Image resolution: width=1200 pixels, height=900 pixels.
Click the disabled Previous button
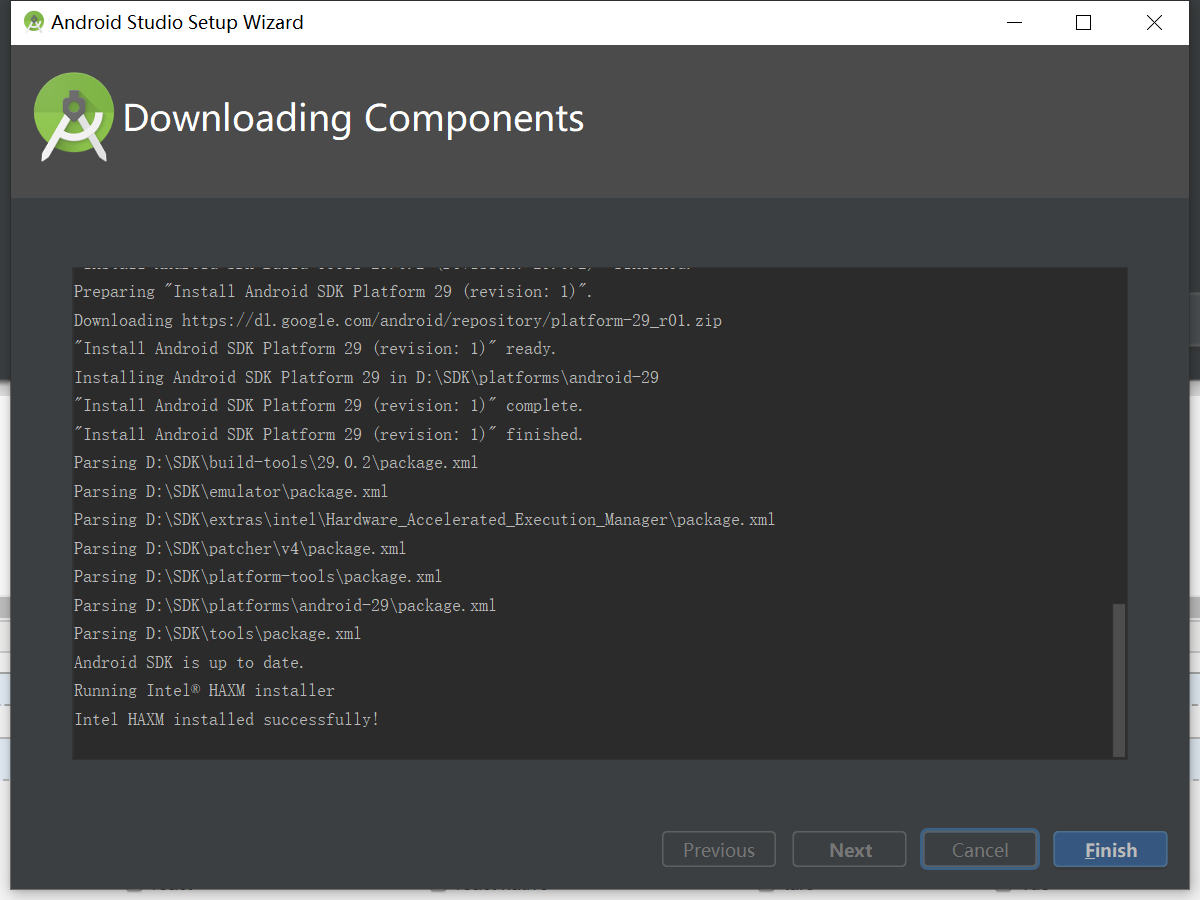(x=719, y=850)
